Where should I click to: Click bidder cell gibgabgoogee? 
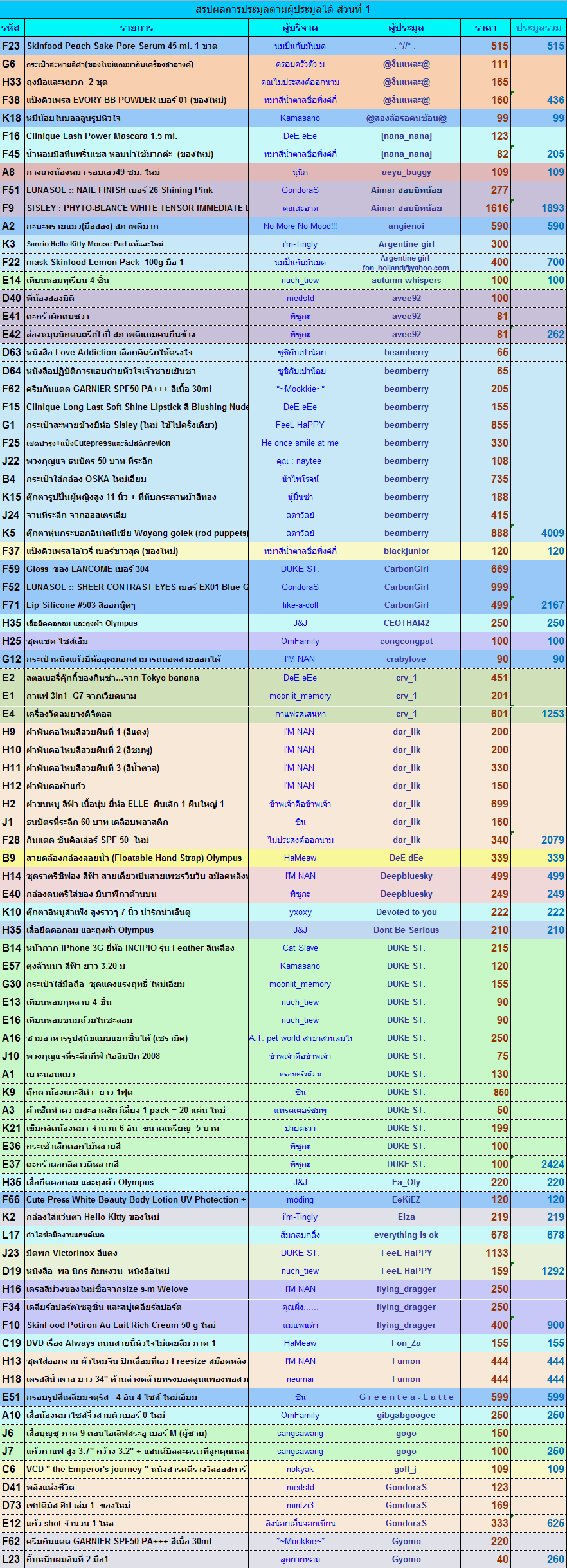coord(406,1415)
